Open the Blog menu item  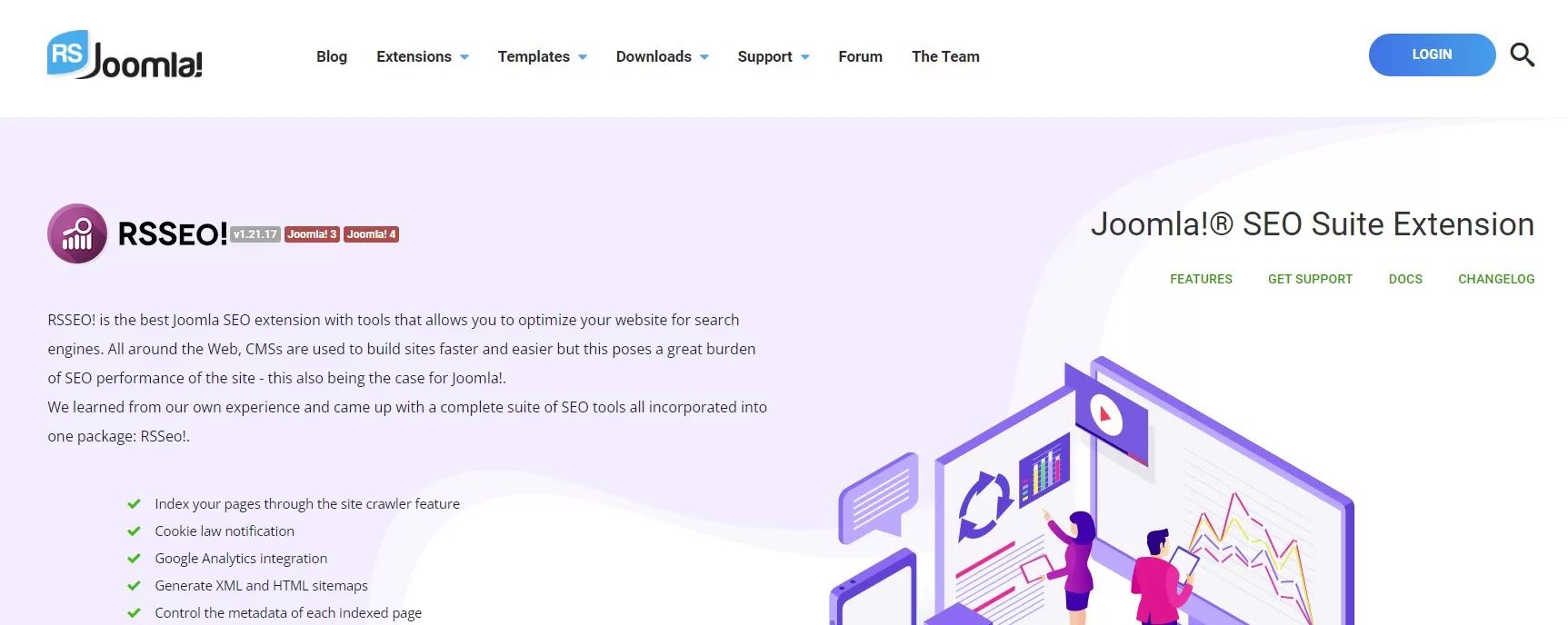click(332, 56)
